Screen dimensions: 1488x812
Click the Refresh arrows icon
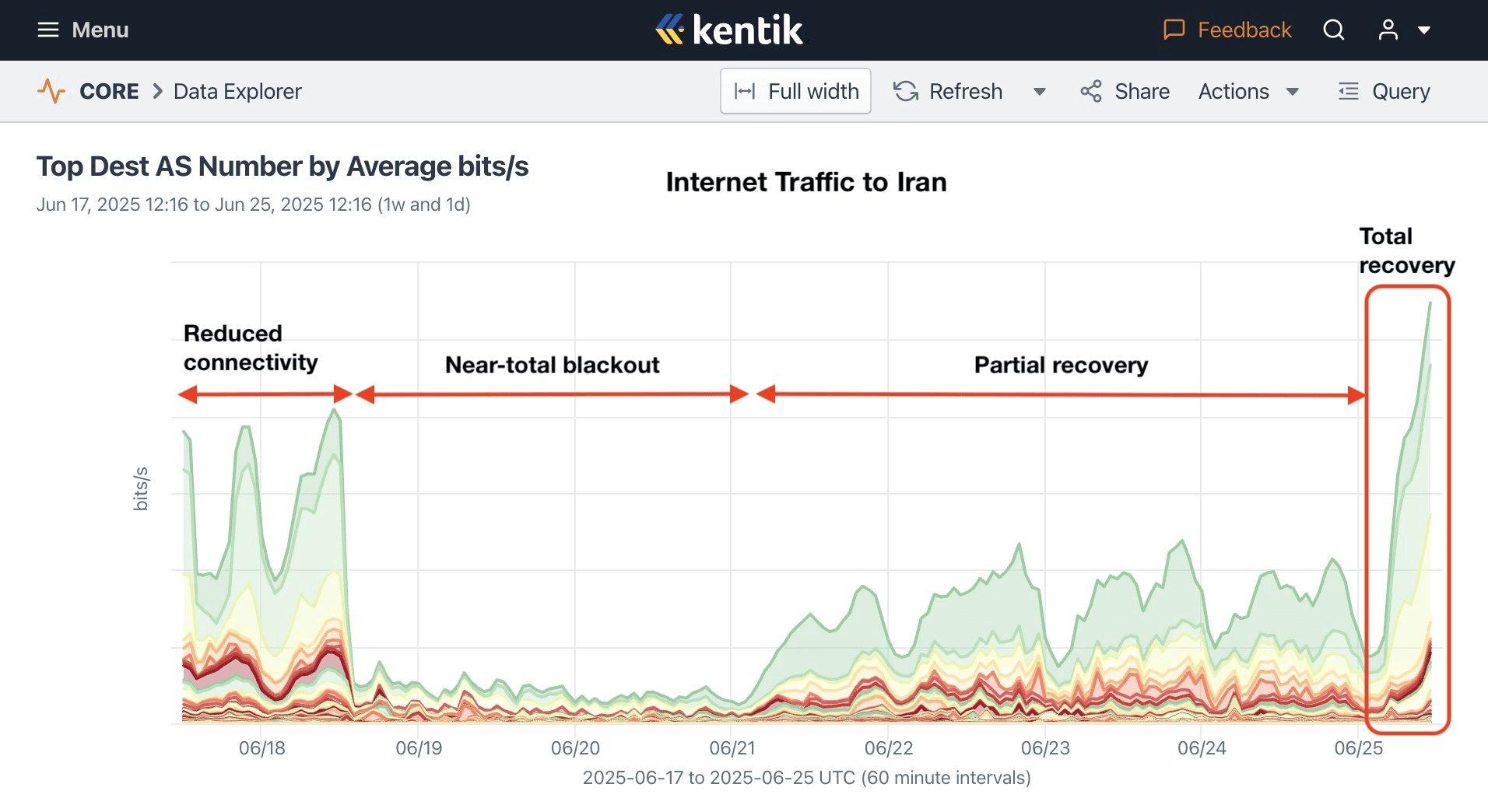tap(906, 92)
